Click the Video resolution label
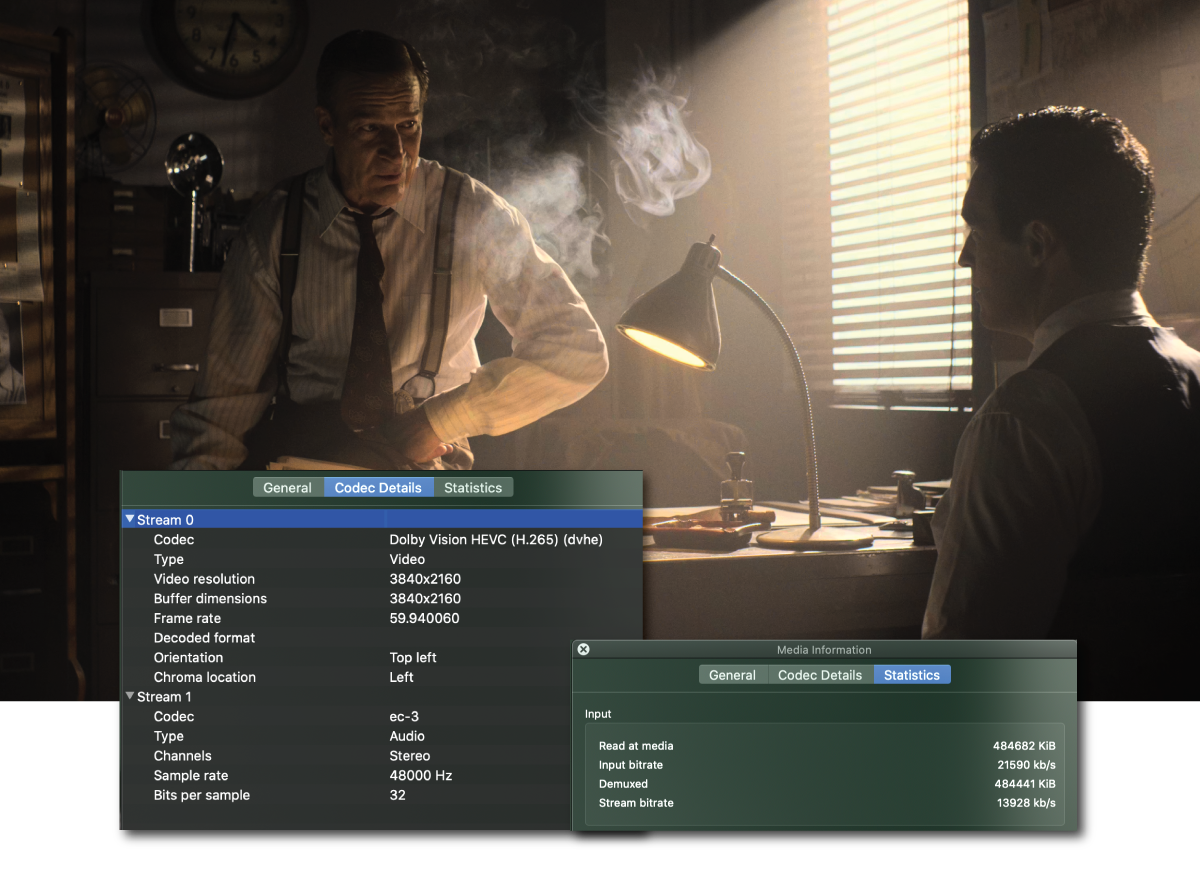This screenshot has height=870, width=1200. [x=204, y=579]
